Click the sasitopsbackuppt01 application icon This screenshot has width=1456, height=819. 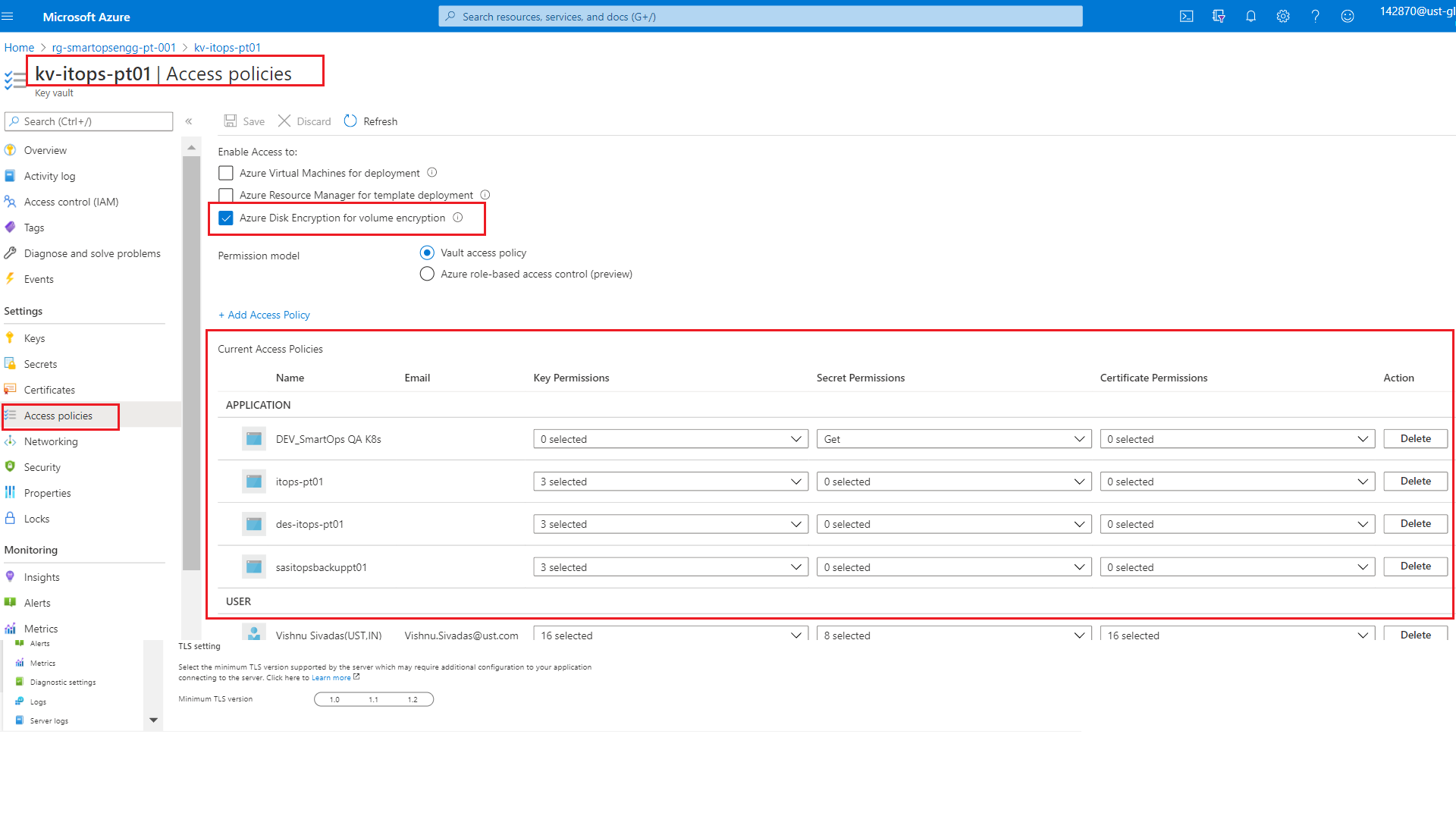254,567
